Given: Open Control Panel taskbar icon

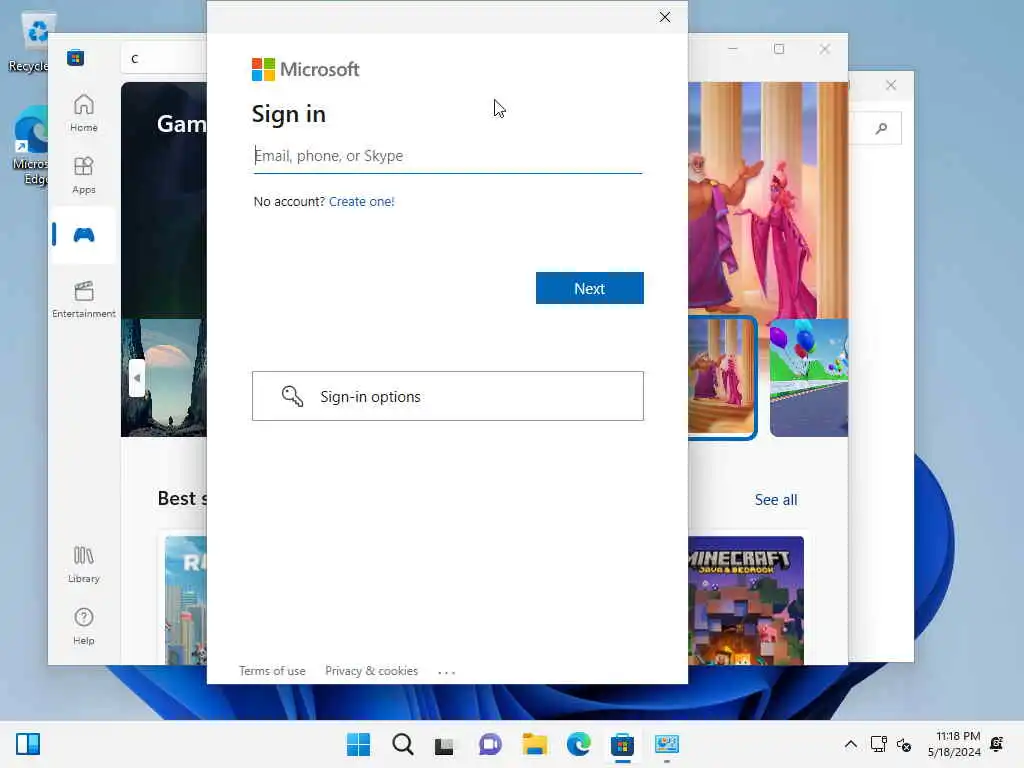Looking at the screenshot, I should pos(667,744).
